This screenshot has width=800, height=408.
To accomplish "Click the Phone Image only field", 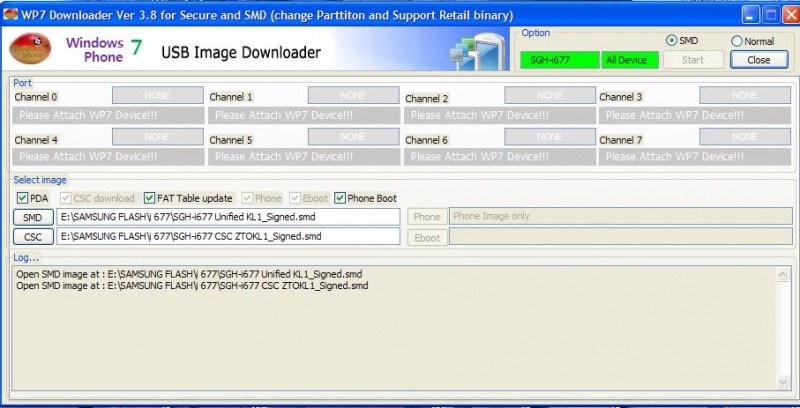I will coord(620,216).
